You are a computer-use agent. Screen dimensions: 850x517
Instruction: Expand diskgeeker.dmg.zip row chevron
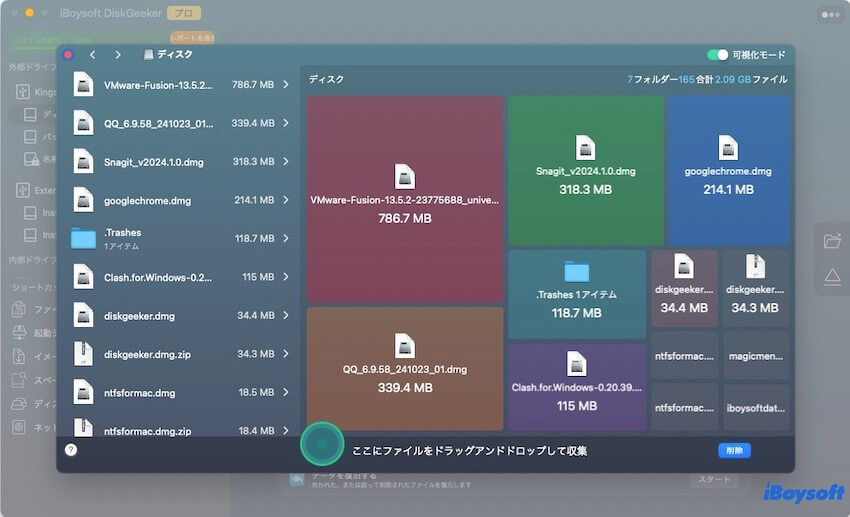(x=286, y=354)
